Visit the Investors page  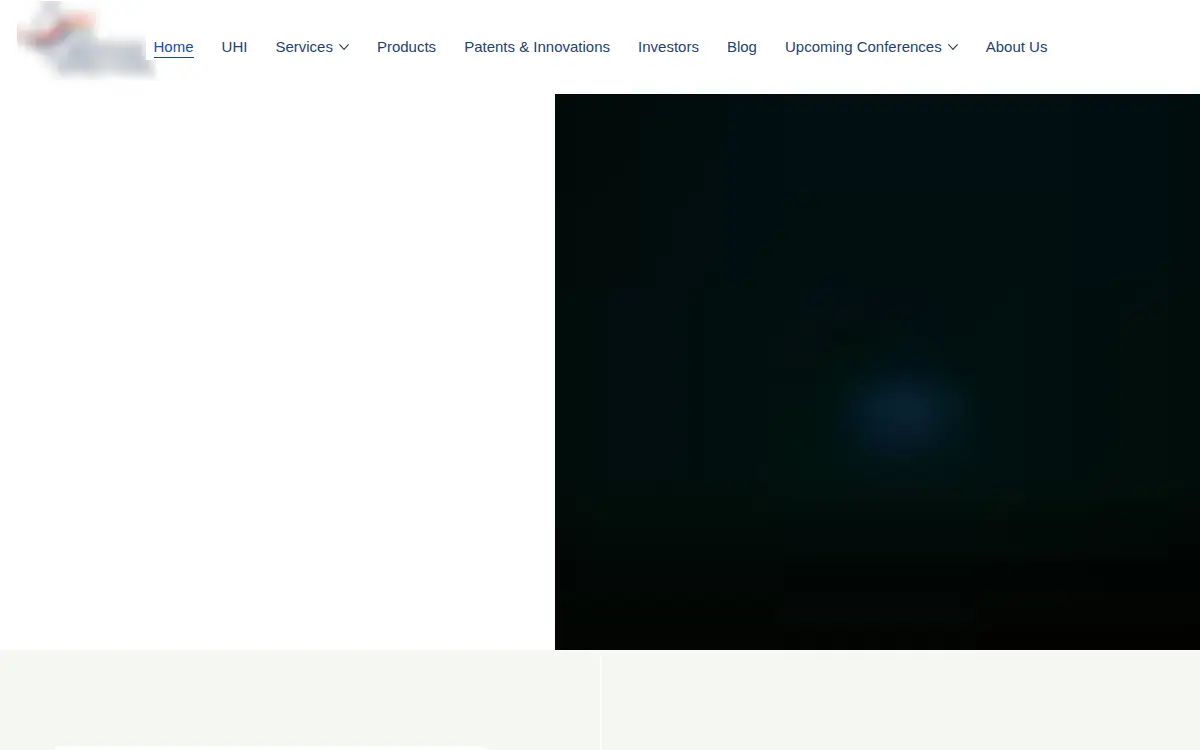tap(668, 47)
